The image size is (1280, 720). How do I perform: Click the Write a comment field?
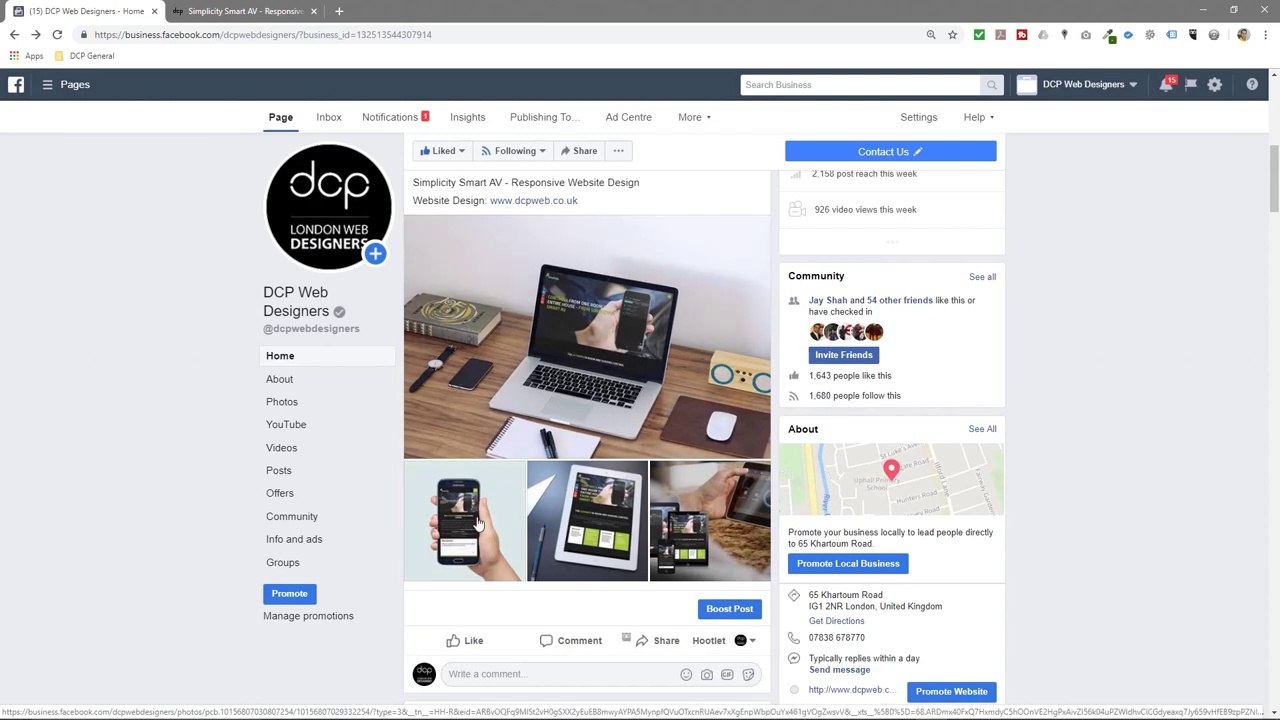[x=562, y=675]
